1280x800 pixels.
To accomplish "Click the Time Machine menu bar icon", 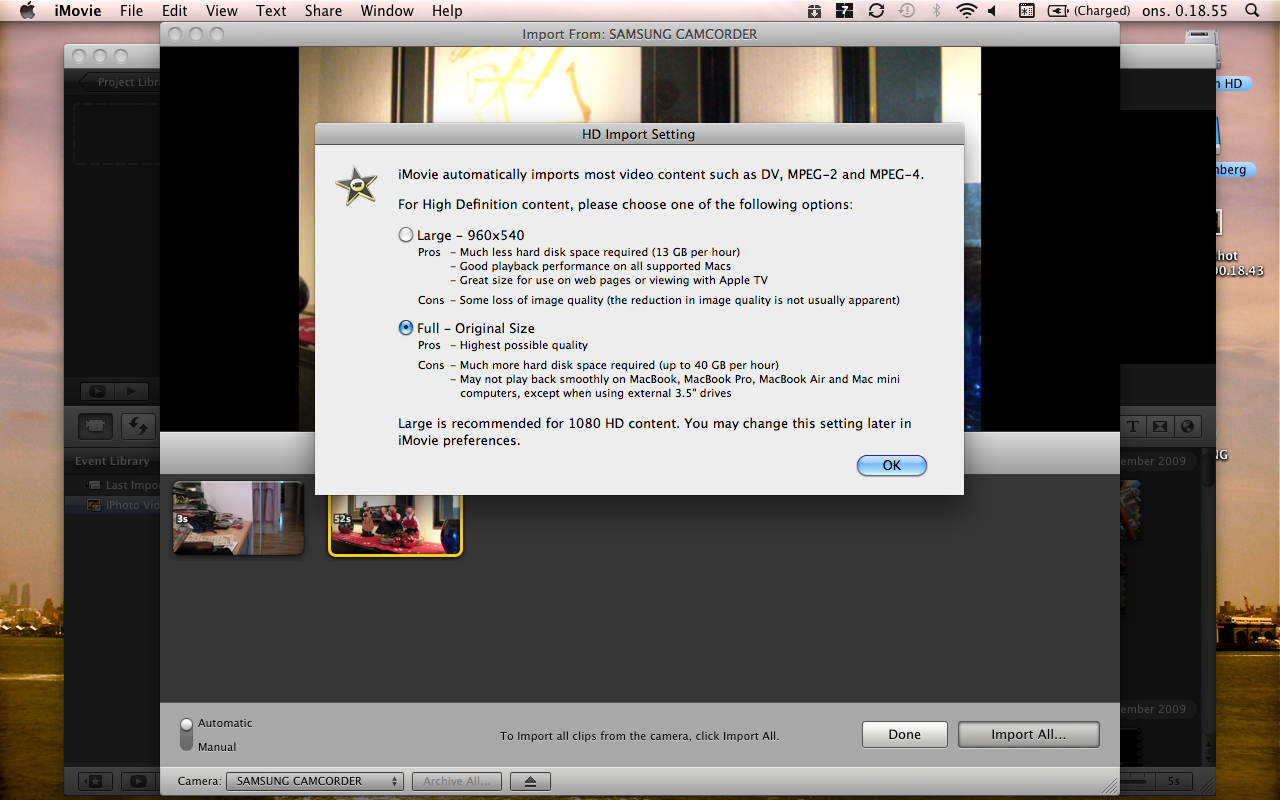I will pos(907,11).
